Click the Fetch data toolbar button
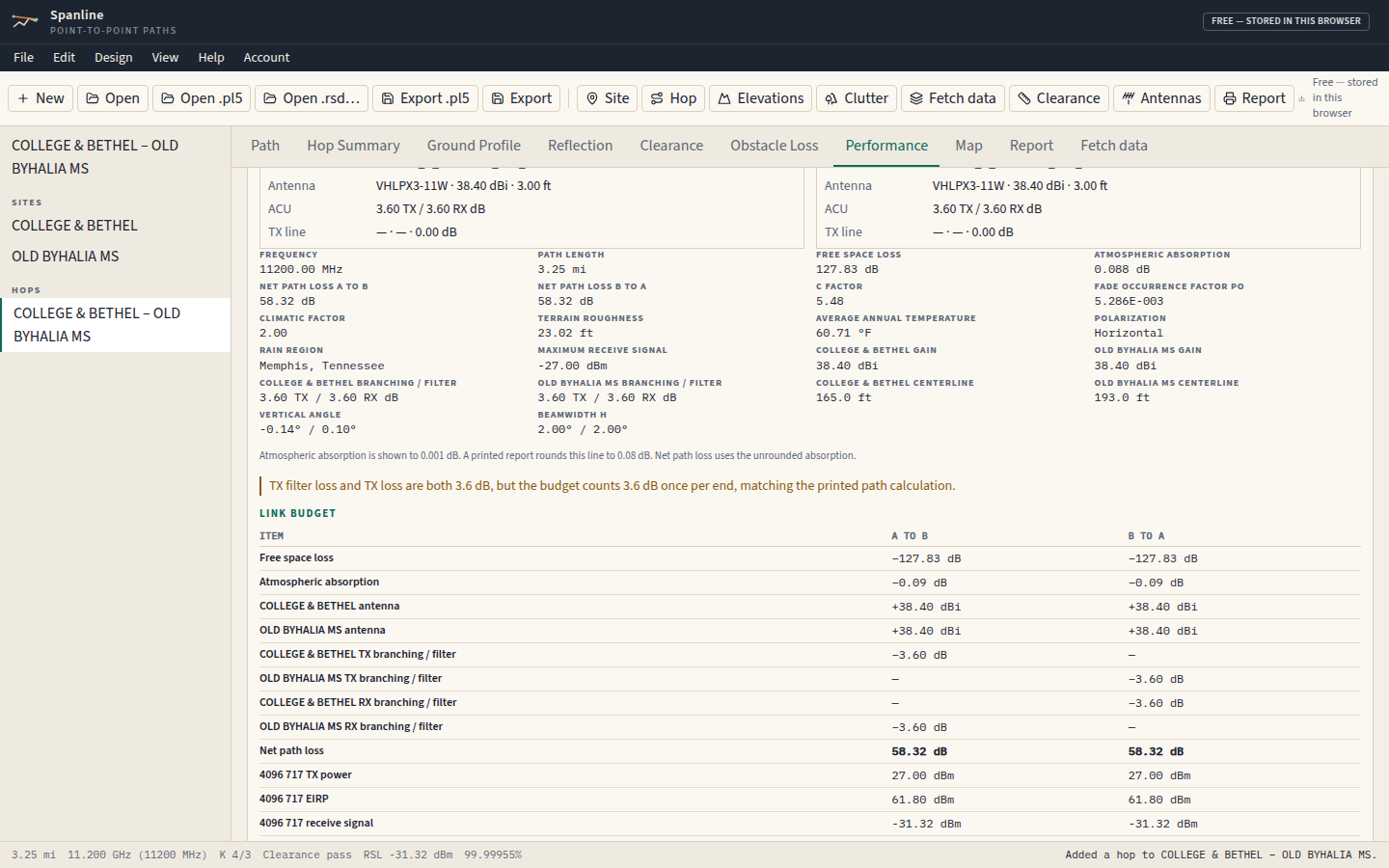 pyautogui.click(x=953, y=98)
